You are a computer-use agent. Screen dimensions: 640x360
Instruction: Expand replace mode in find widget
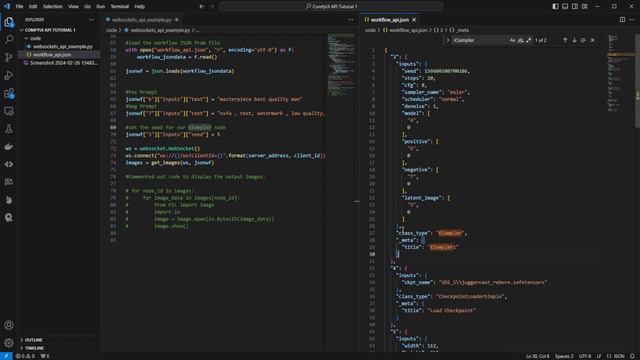(448, 40)
